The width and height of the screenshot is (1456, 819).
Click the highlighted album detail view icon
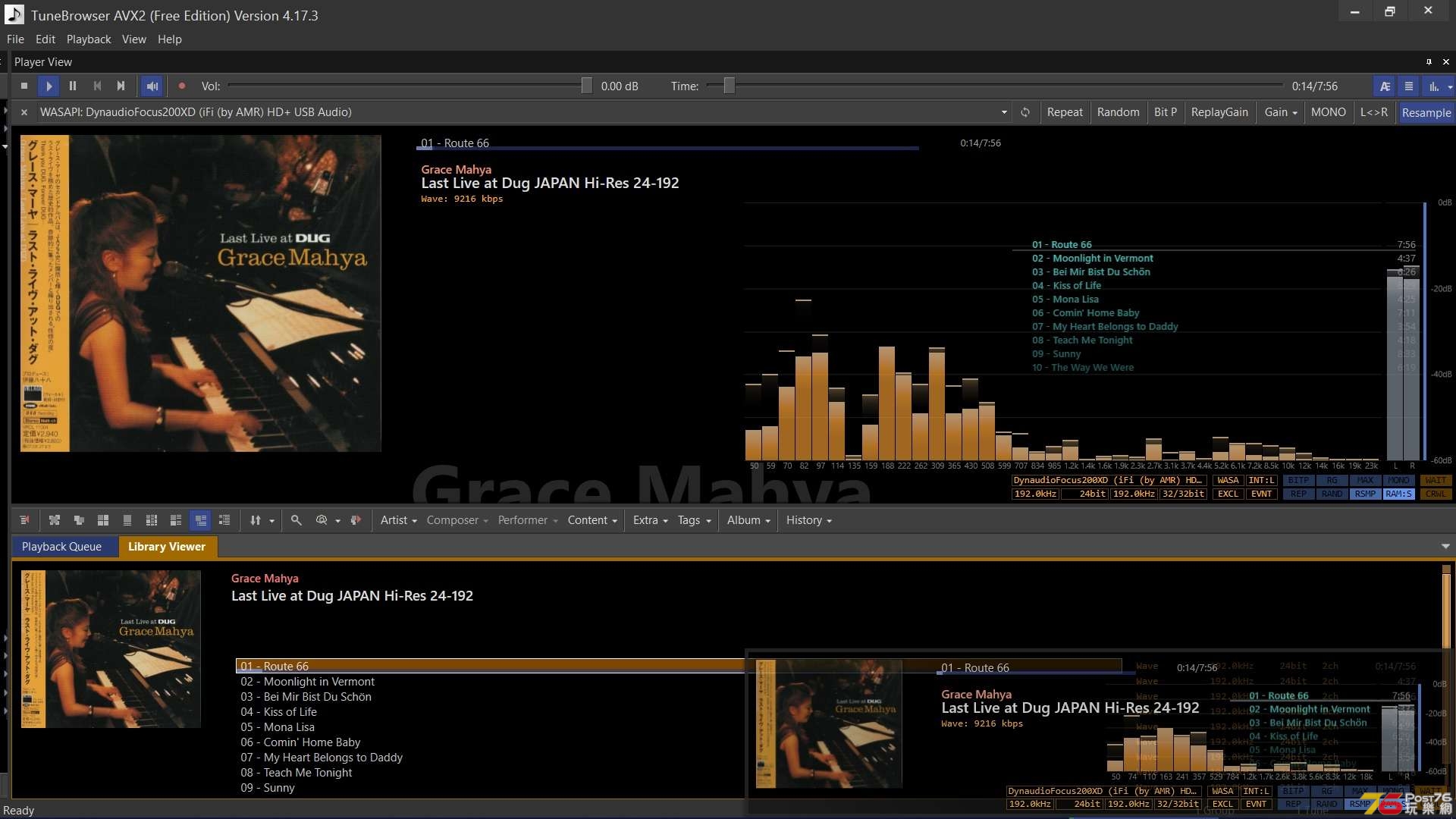click(200, 520)
